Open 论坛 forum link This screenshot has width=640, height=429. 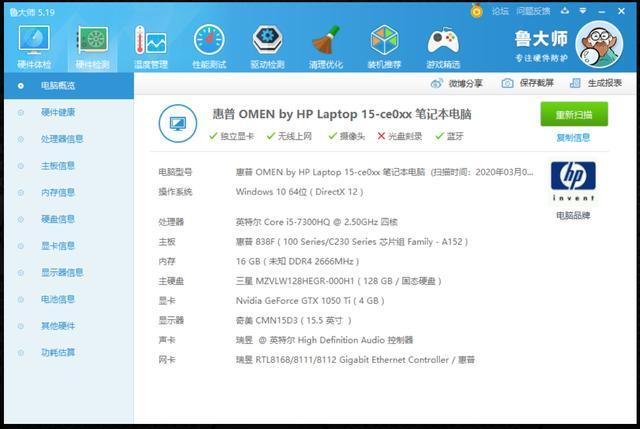click(500, 11)
